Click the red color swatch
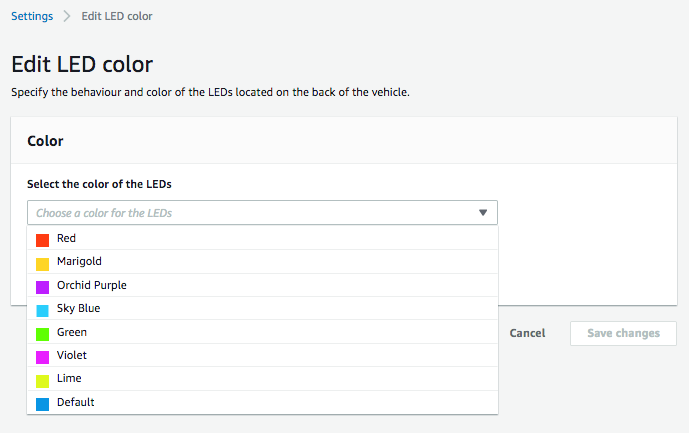This screenshot has height=433, width=689. coord(42,240)
